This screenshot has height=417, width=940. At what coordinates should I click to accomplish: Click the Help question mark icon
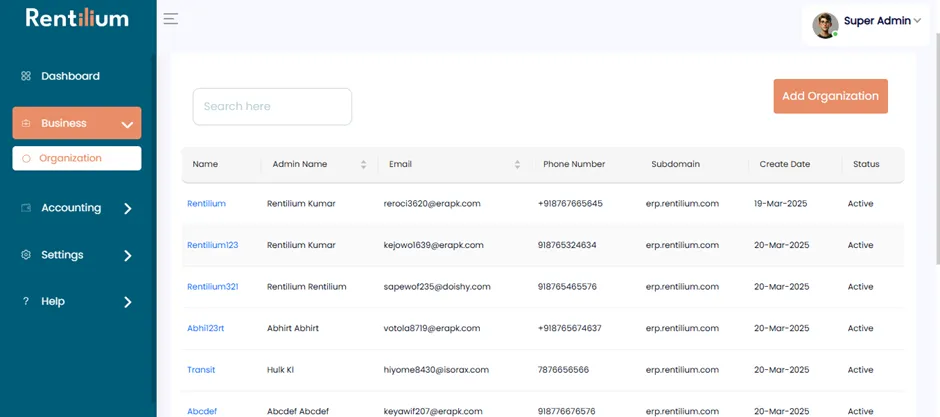(26, 301)
